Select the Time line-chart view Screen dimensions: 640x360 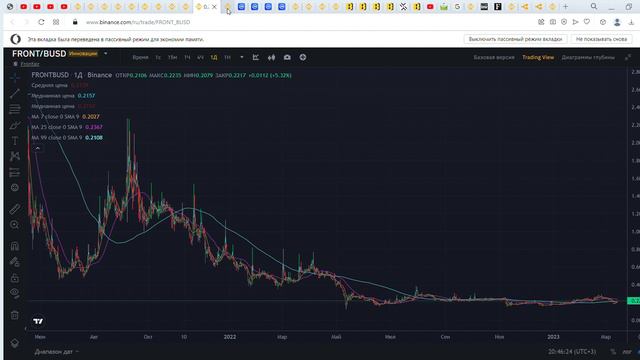coord(140,58)
